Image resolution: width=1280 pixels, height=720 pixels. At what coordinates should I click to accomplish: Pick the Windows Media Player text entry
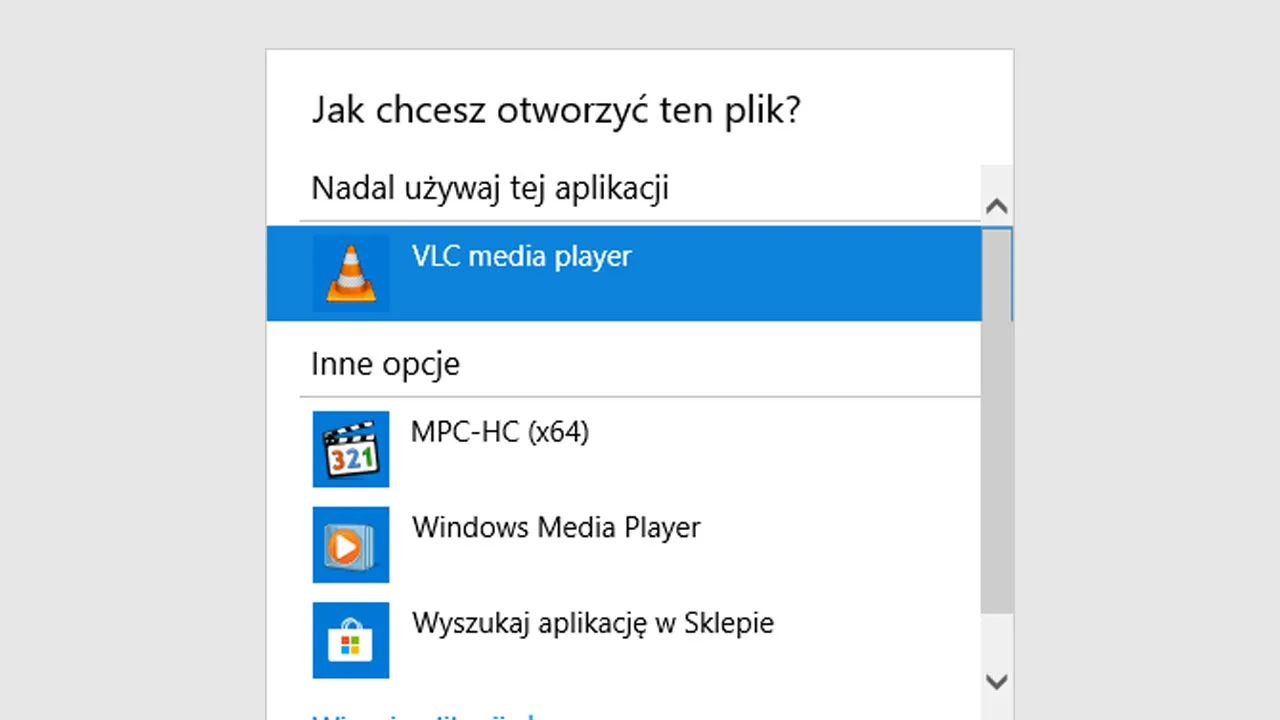coord(556,527)
